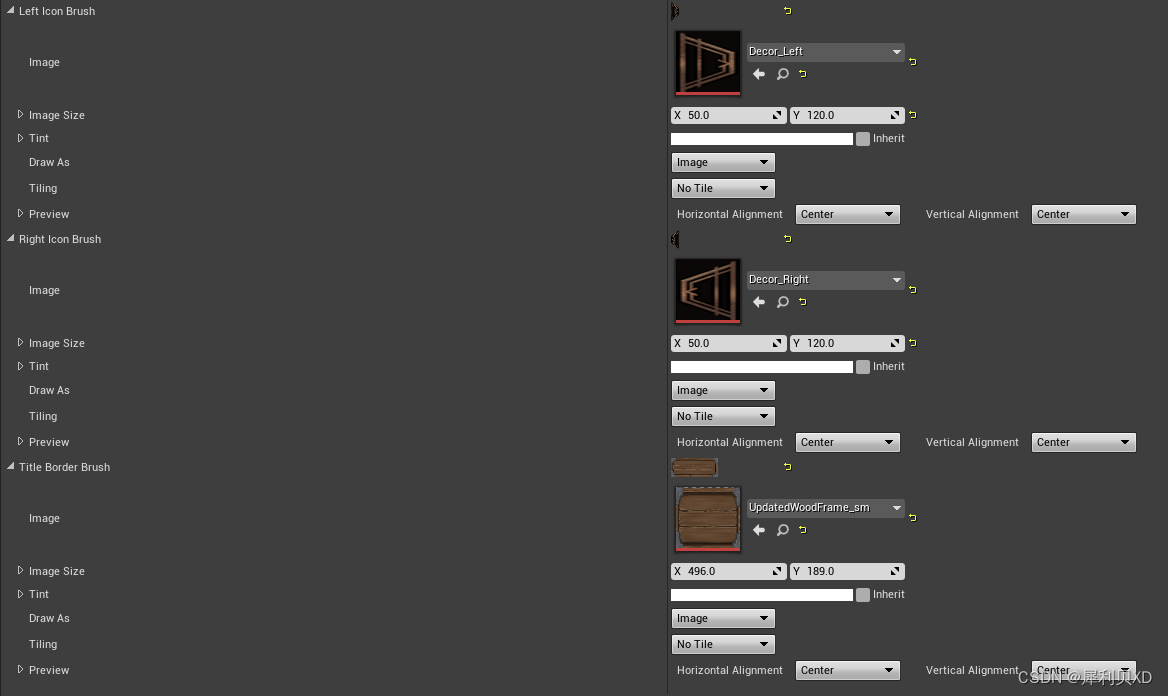Viewport: 1168px width, 696px height.
Task: Open Horizontal Alignment dropdown for Title Border Brush
Action: pyautogui.click(x=847, y=670)
